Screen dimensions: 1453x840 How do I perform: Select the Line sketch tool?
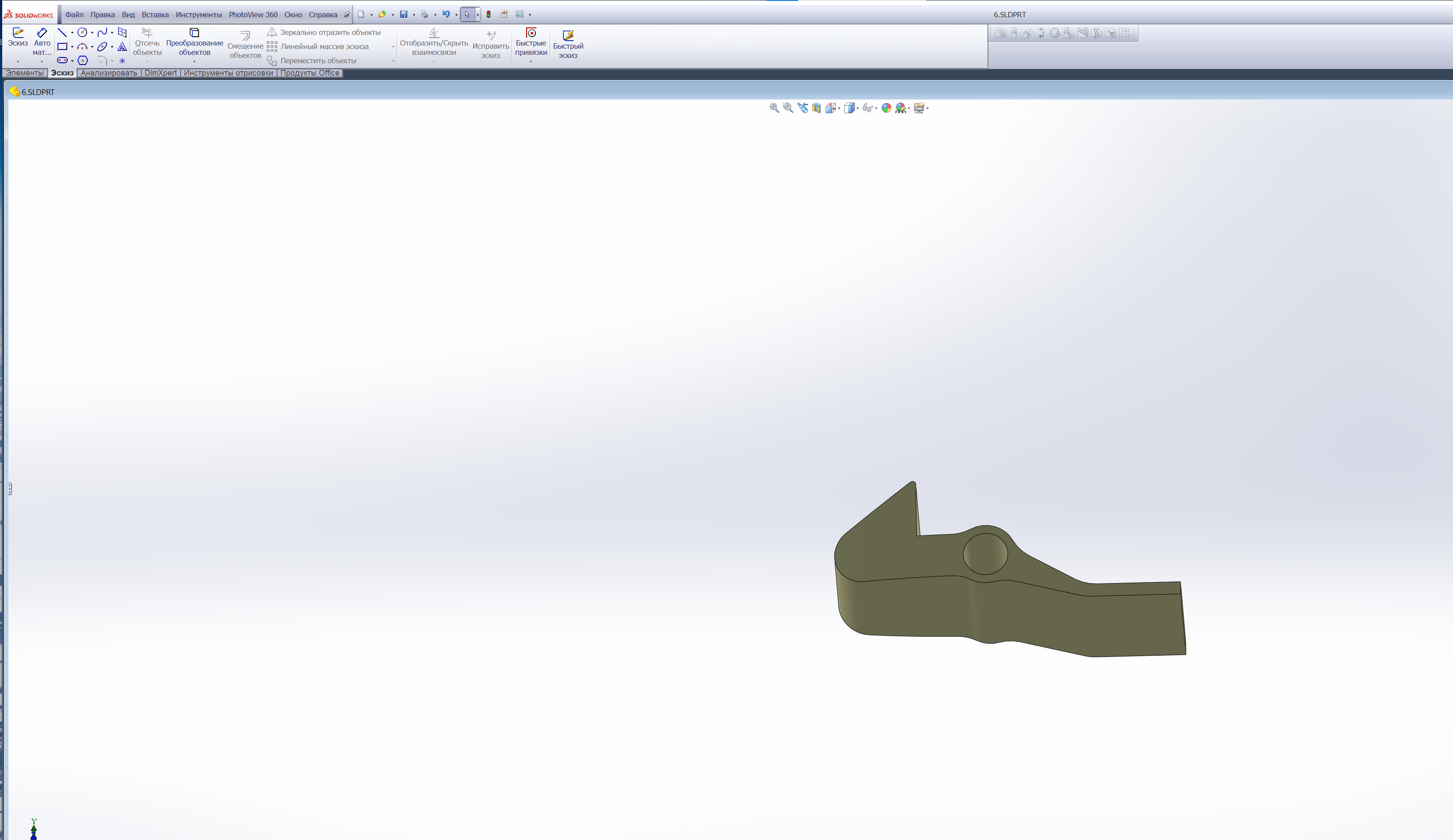[x=62, y=32]
